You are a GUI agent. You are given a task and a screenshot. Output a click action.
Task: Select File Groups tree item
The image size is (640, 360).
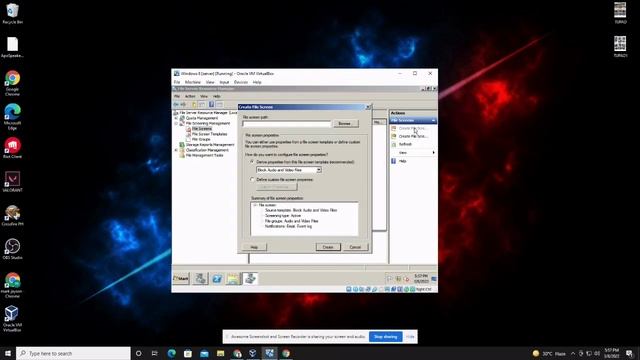tap(201, 139)
